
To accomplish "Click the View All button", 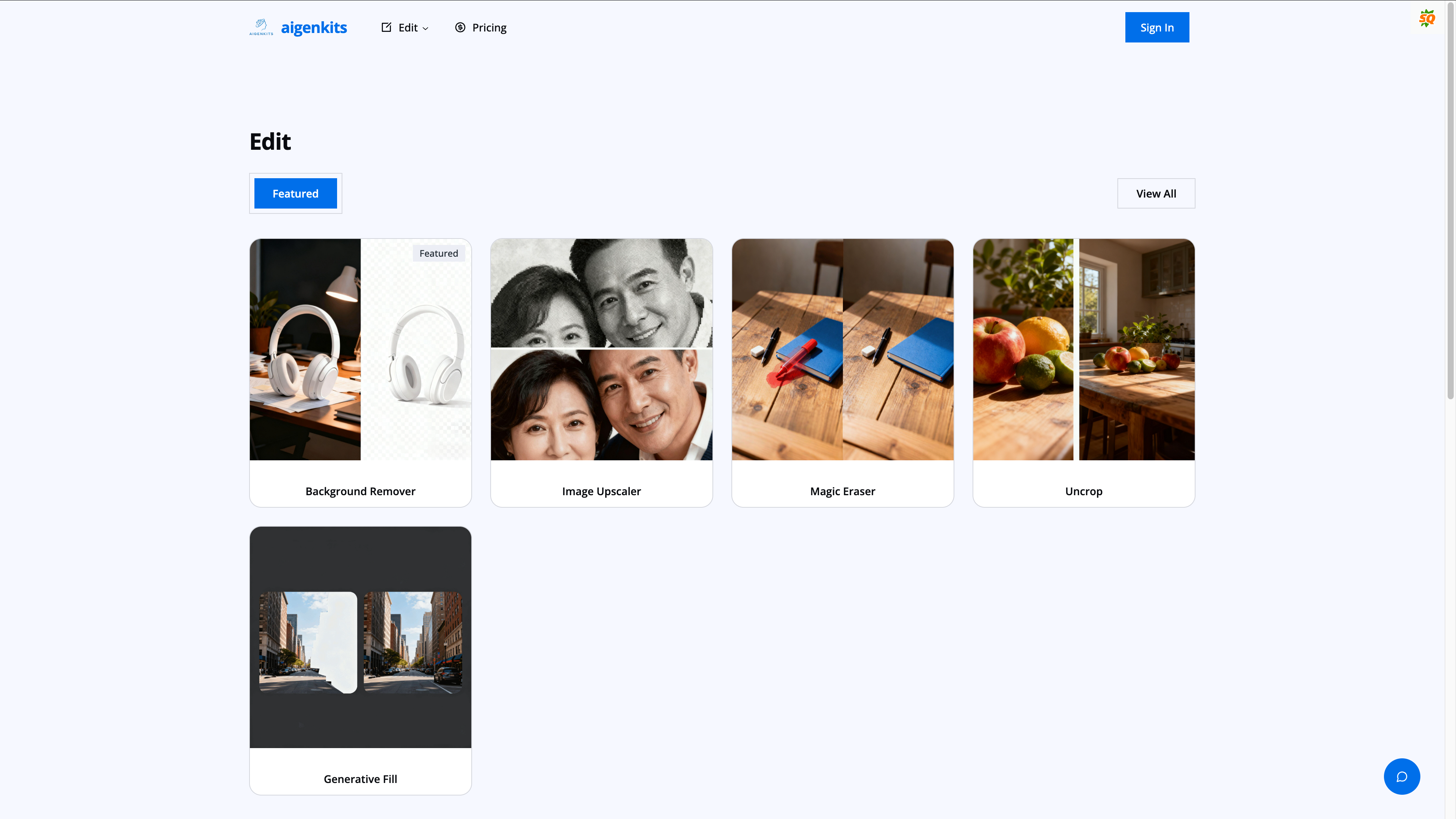I will (1156, 193).
